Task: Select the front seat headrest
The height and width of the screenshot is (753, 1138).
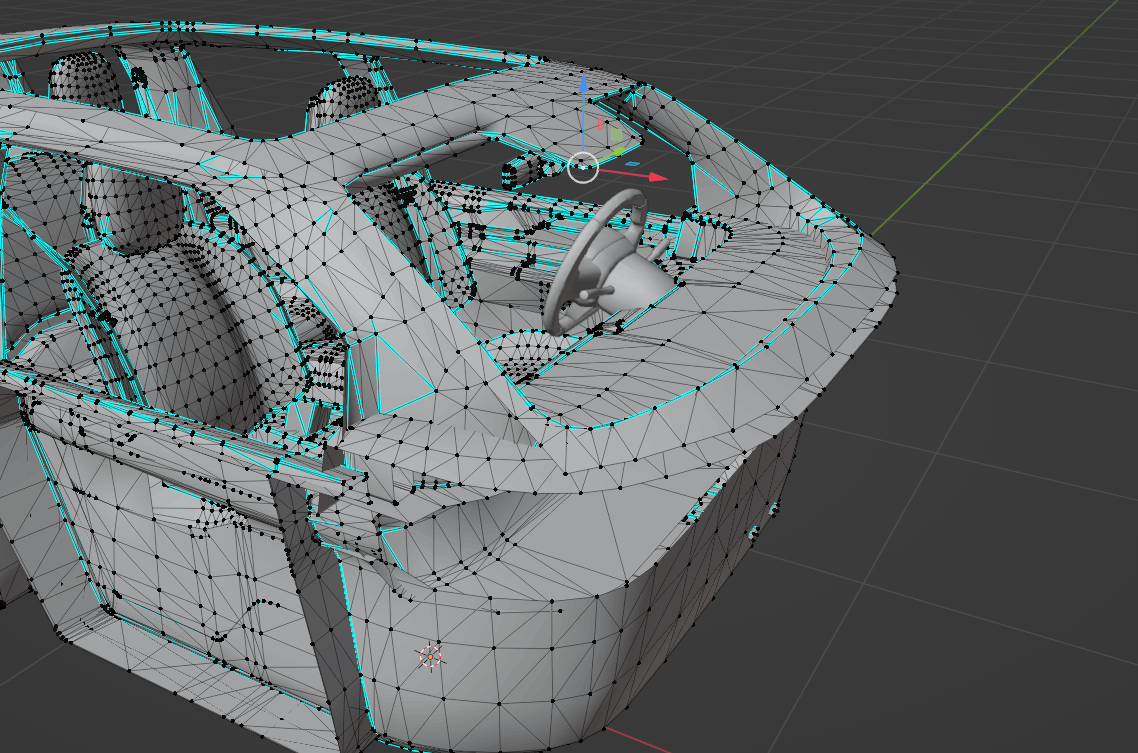Action: click(x=130, y=210)
